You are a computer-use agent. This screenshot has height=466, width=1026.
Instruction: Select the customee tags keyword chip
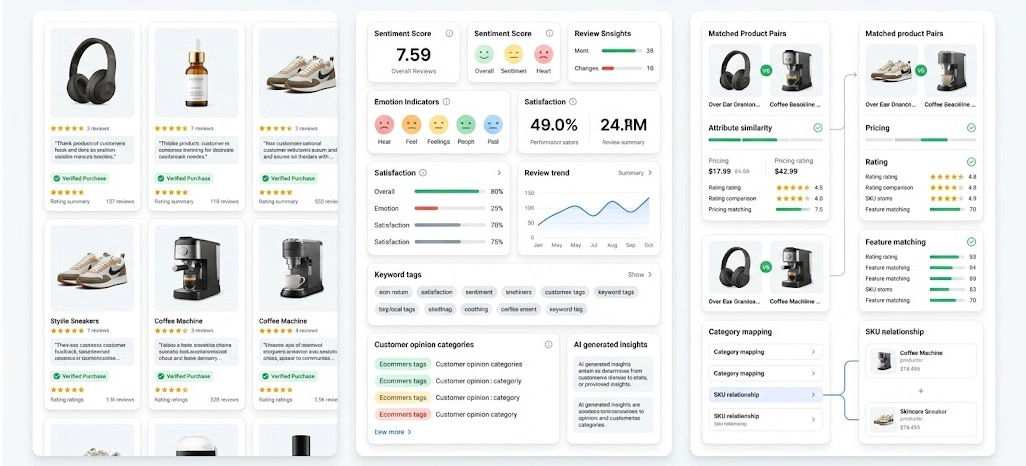point(565,292)
